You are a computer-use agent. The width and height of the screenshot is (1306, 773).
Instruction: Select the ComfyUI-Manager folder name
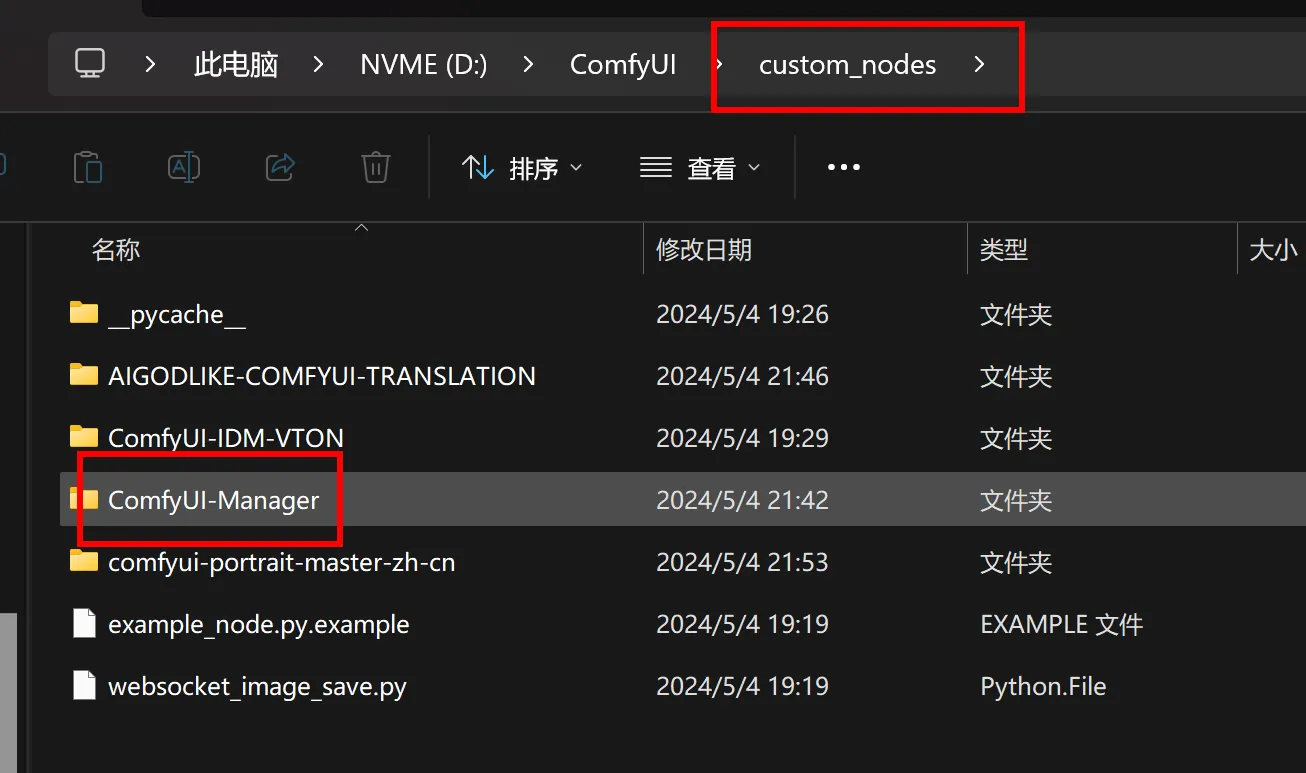(214, 500)
